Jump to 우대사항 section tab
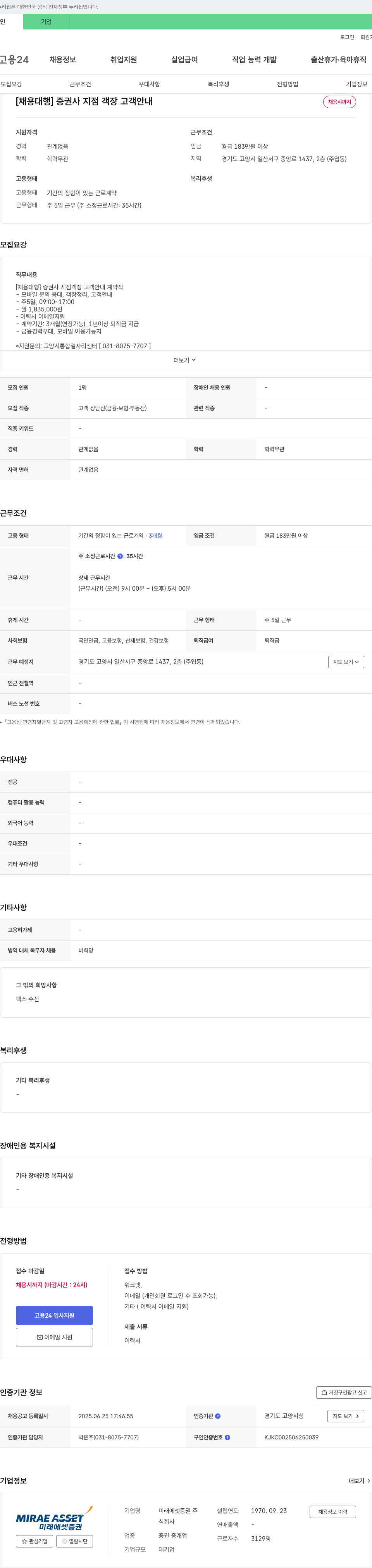The height and width of the screenshot is (1568, 372). pos(149,84)
